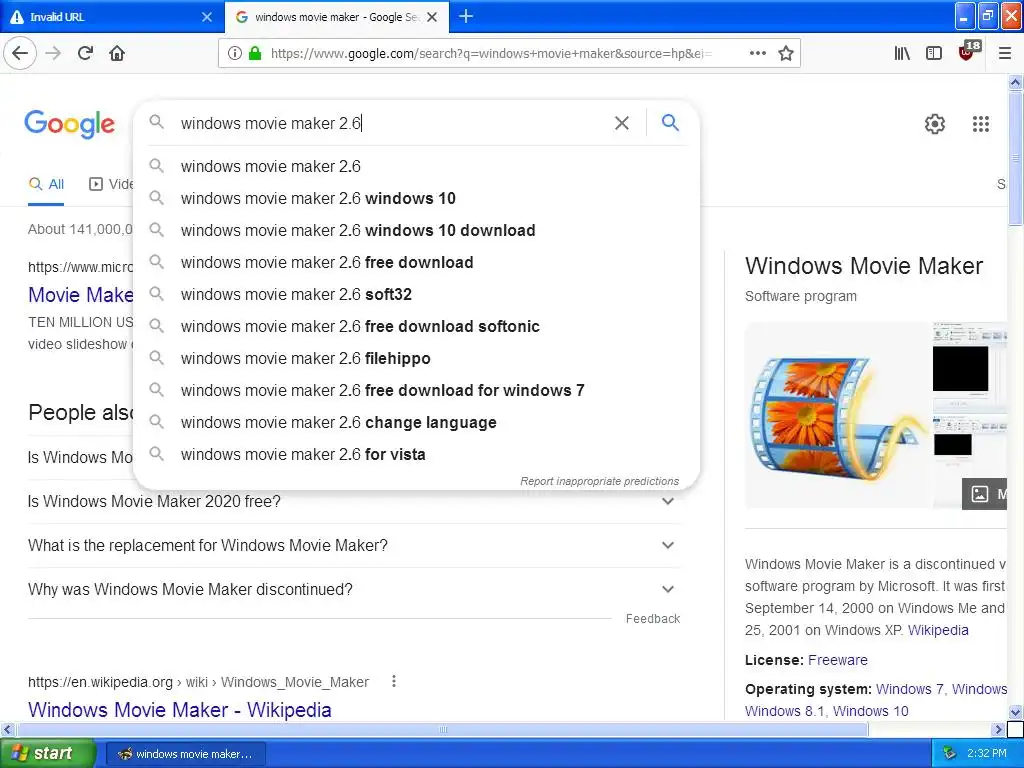The height and width of the screenshot is (768, 1024).
Task: Click into the Google search input field
Action: (392, 123)
